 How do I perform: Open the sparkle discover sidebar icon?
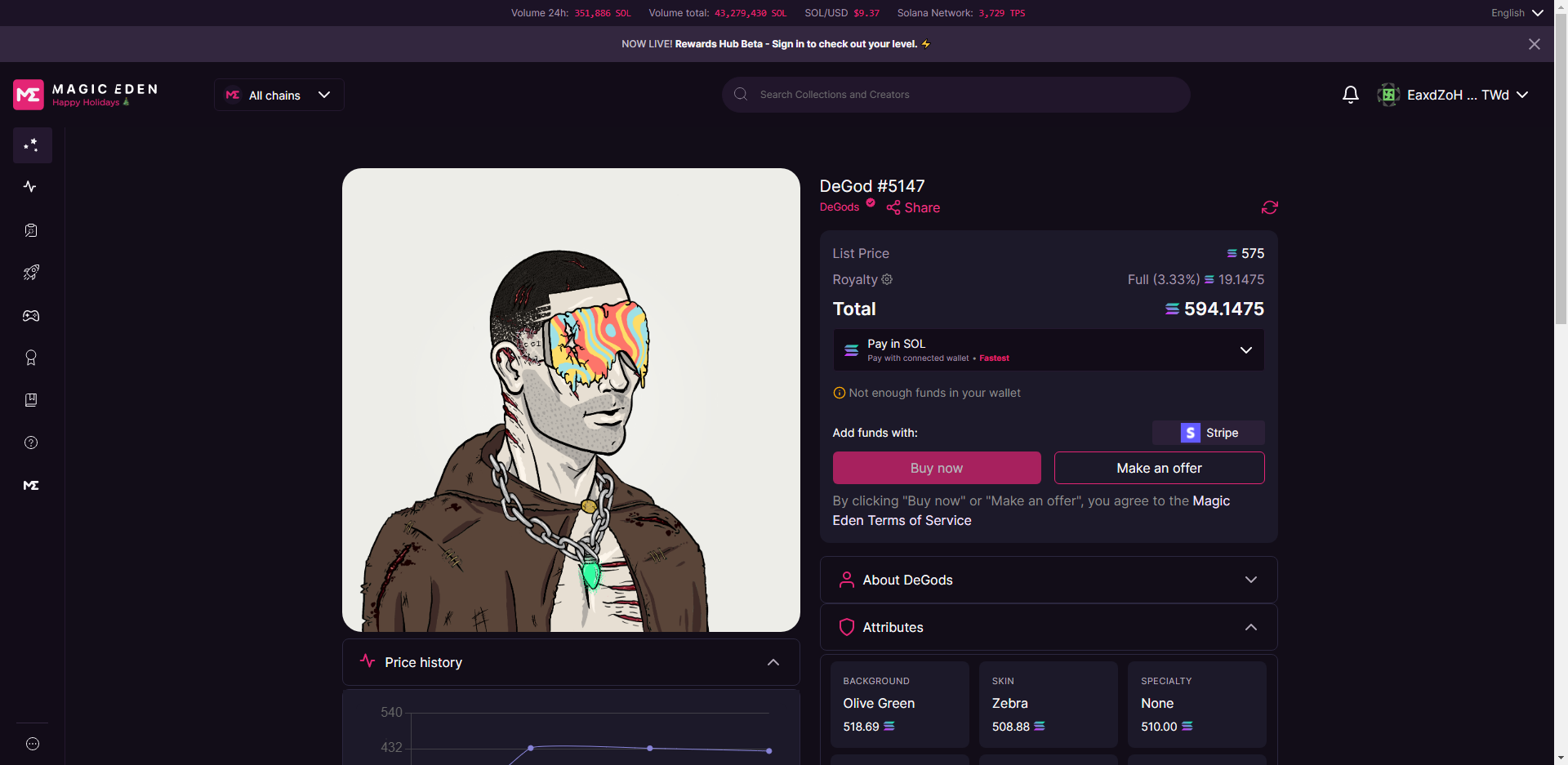pyautogui.click(x=31, y=145)
